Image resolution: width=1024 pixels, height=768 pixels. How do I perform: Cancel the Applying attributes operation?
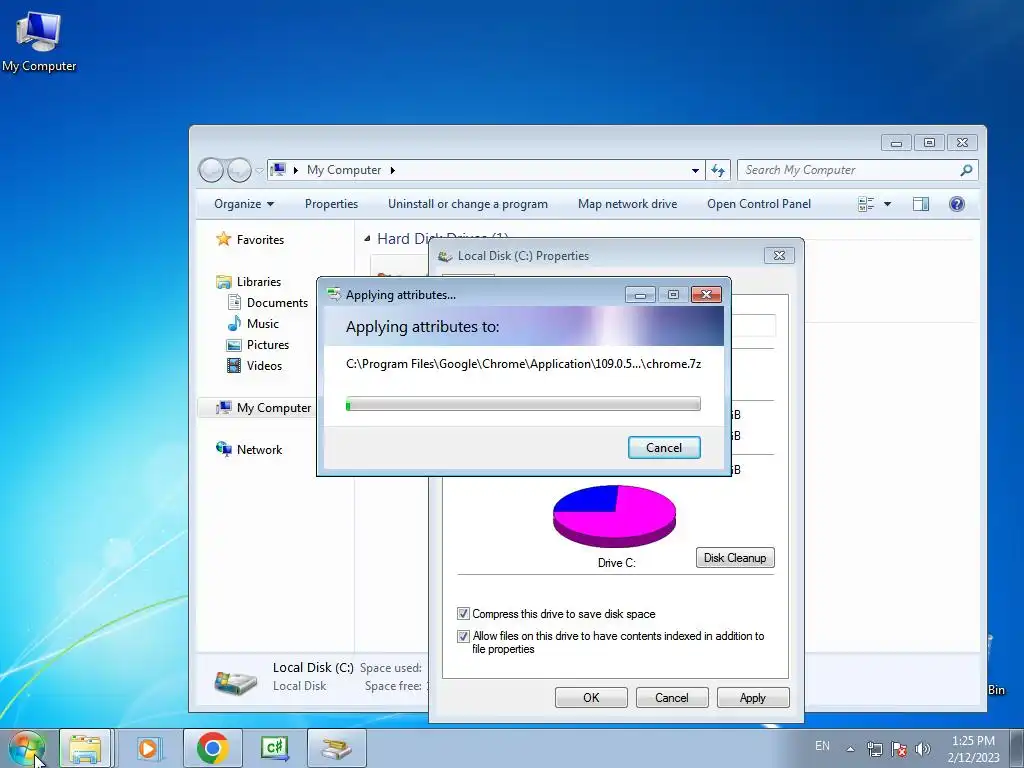(664, 447)
